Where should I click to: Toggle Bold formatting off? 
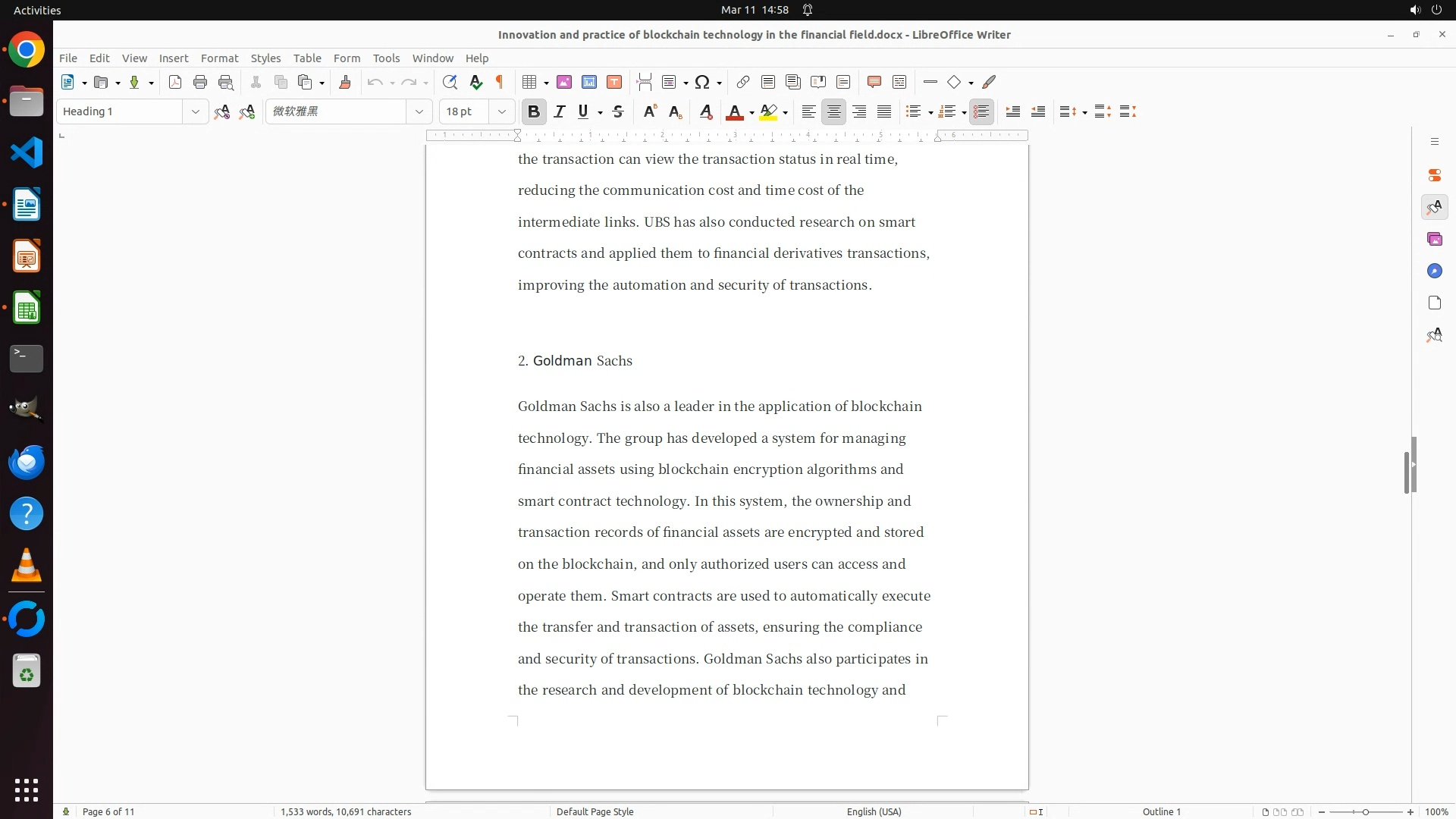pos(534,112)
